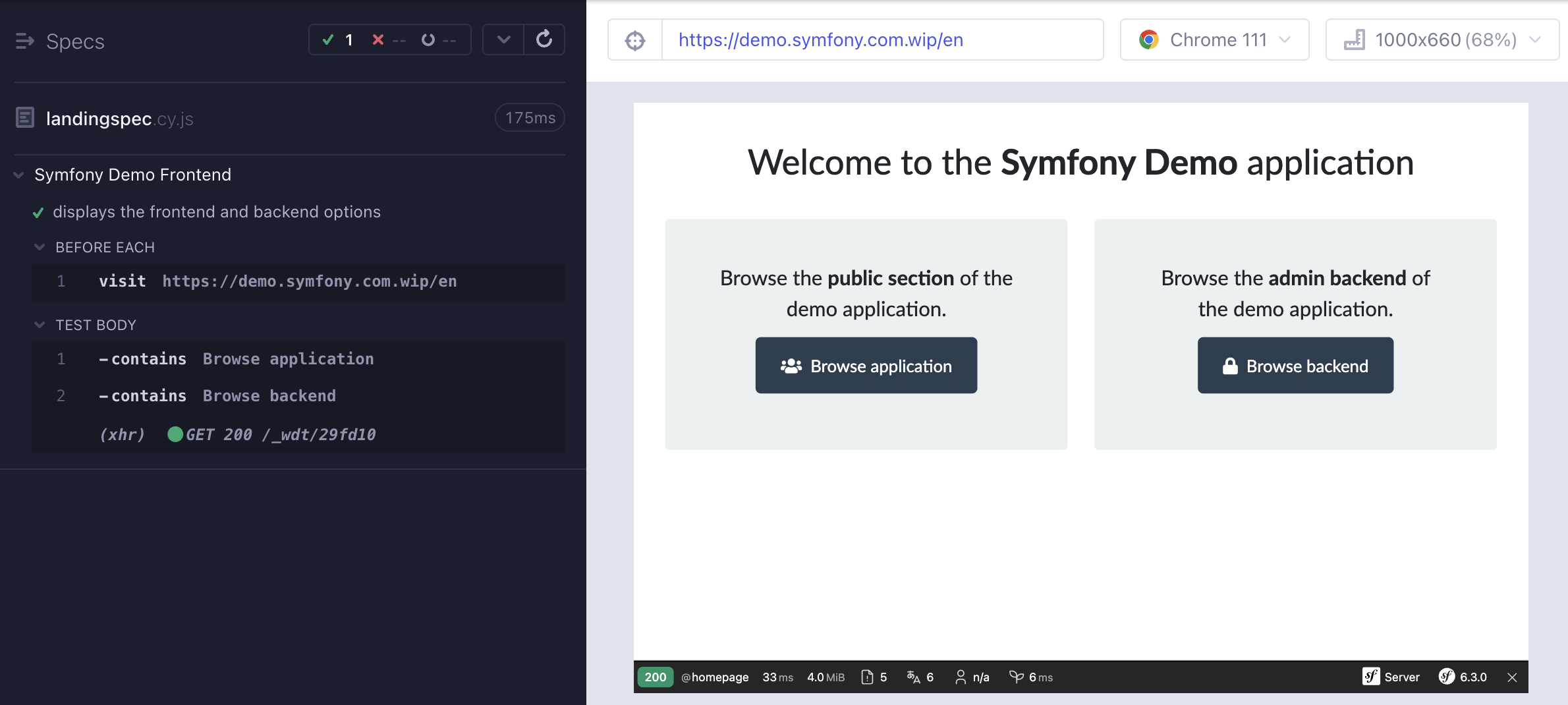Viewport: 1568px width, 705px height.
Task: Click the translations icon showing 6
Action: point(919,677)
